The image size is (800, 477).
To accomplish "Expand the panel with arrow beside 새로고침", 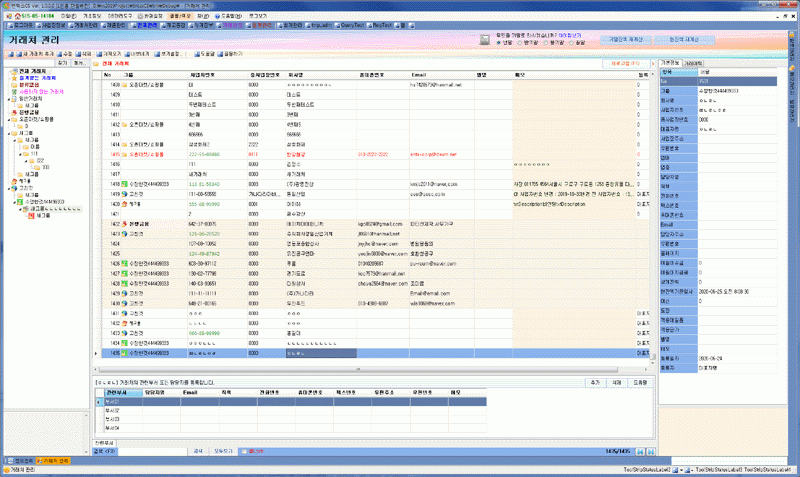I will click(x=652, y=64).
